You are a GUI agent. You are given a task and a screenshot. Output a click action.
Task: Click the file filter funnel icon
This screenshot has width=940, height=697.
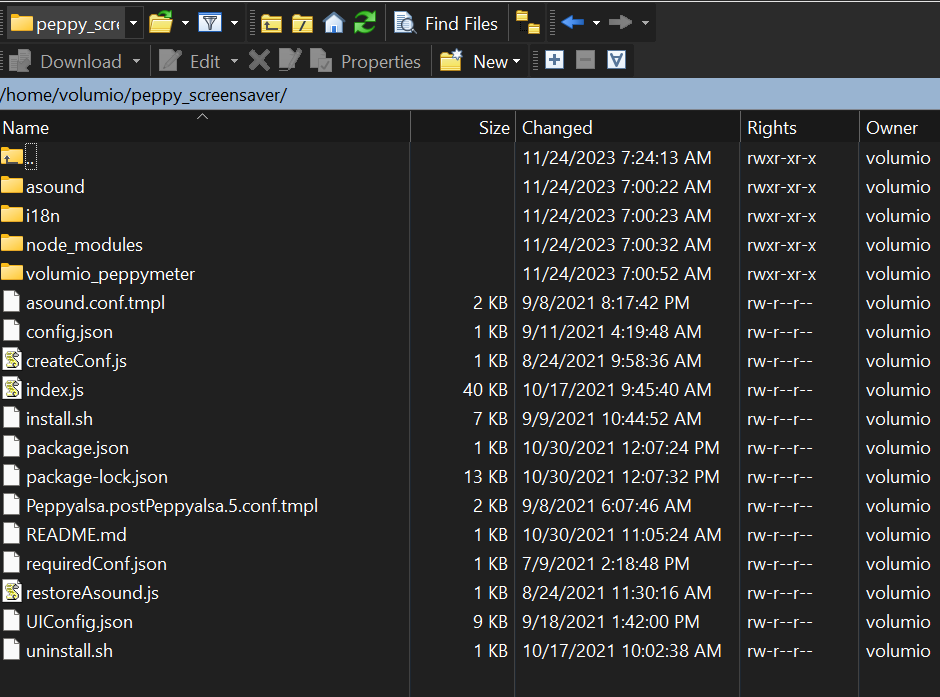pyautogui.click(x=210, y=23)
